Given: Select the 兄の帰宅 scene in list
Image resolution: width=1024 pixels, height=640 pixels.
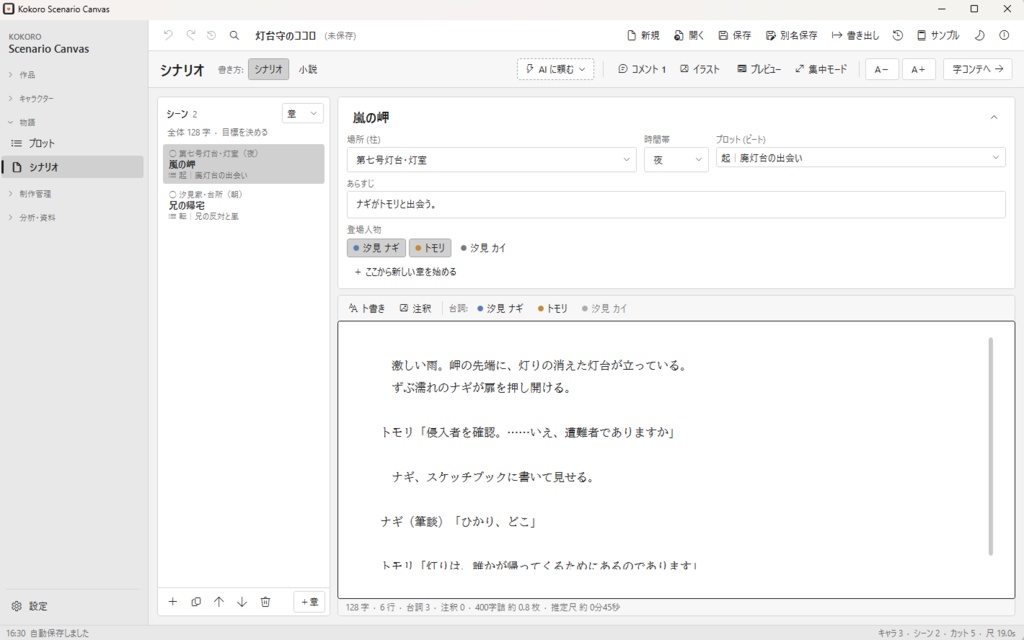Looking at the screenshot, I should 243,205.
